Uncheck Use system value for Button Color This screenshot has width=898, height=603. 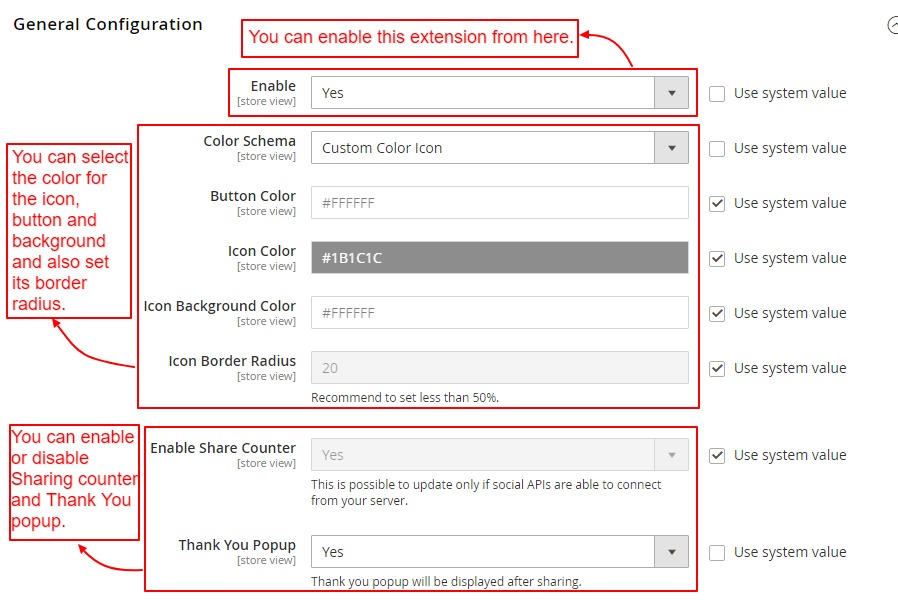717,204
